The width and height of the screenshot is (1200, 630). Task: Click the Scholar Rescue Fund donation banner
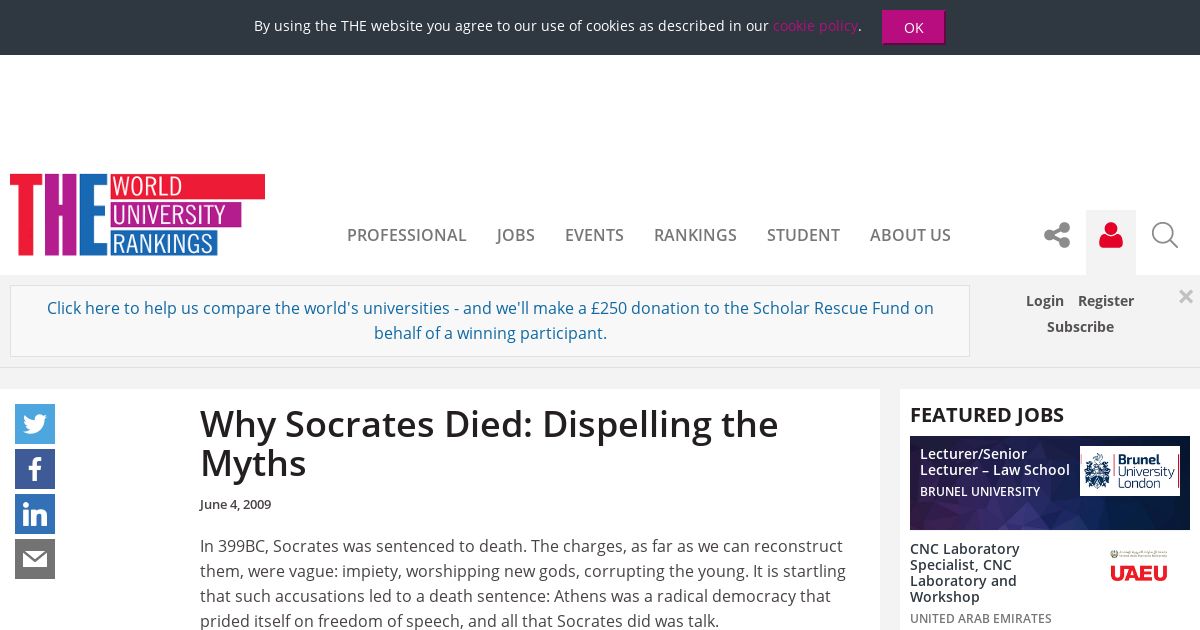tap(490, 321)
